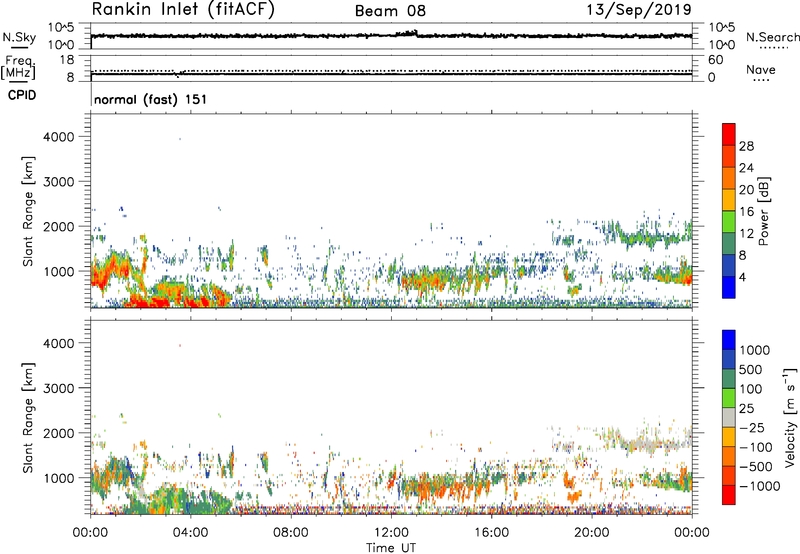Click the "Nave" legend label
The image size is (800, 554).
point(760,70)
